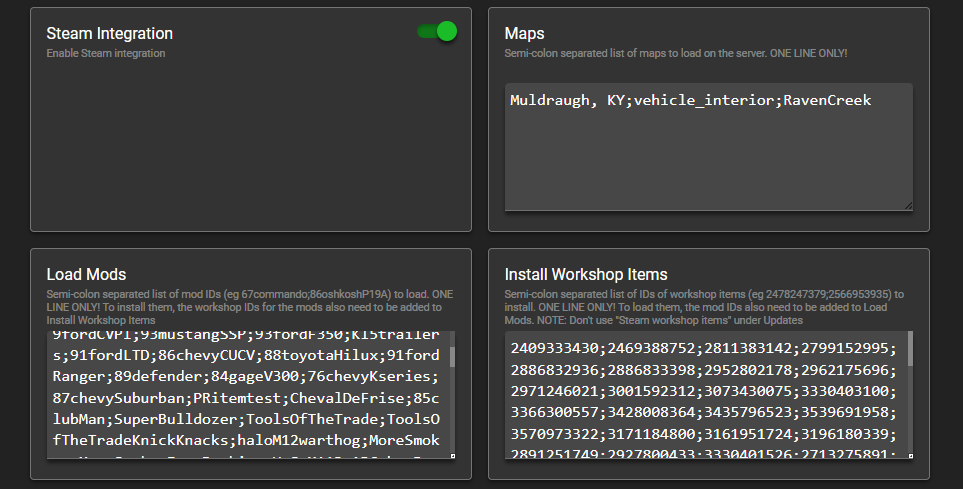The width and height of the screenshot is (963, 489).
Task: Click the Load Mods heading
Action: click(x=87, y=275)
